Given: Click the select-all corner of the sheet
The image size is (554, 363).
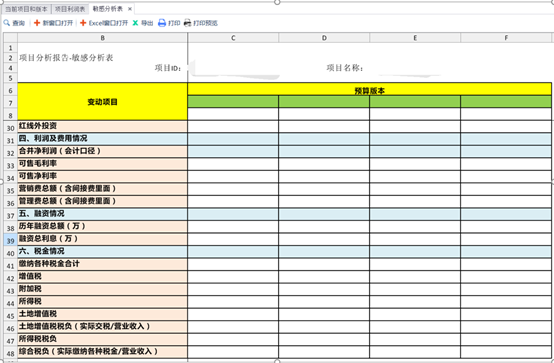Looking at the screenshot, I should click(10, 38).
